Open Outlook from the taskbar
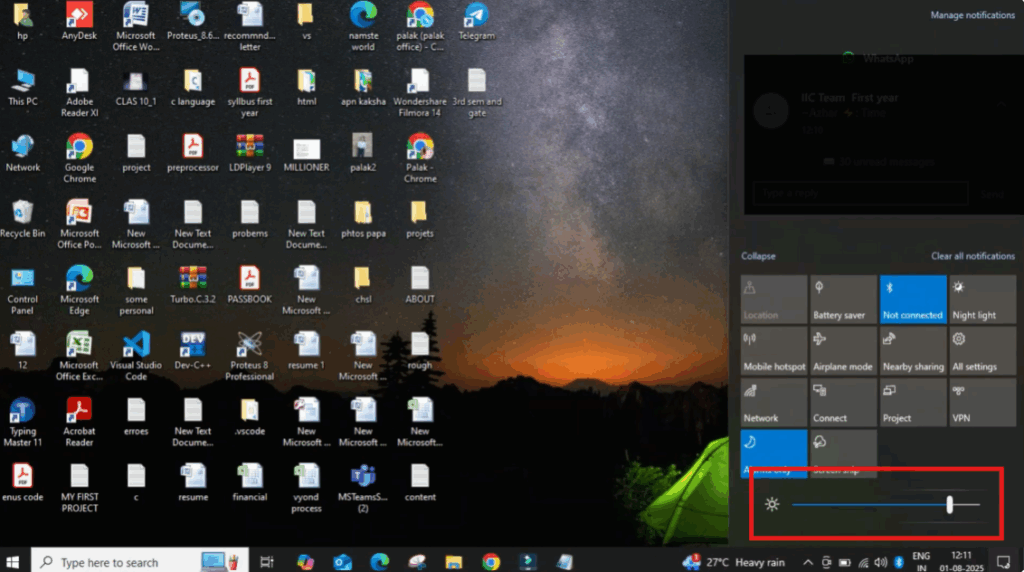 342,562
